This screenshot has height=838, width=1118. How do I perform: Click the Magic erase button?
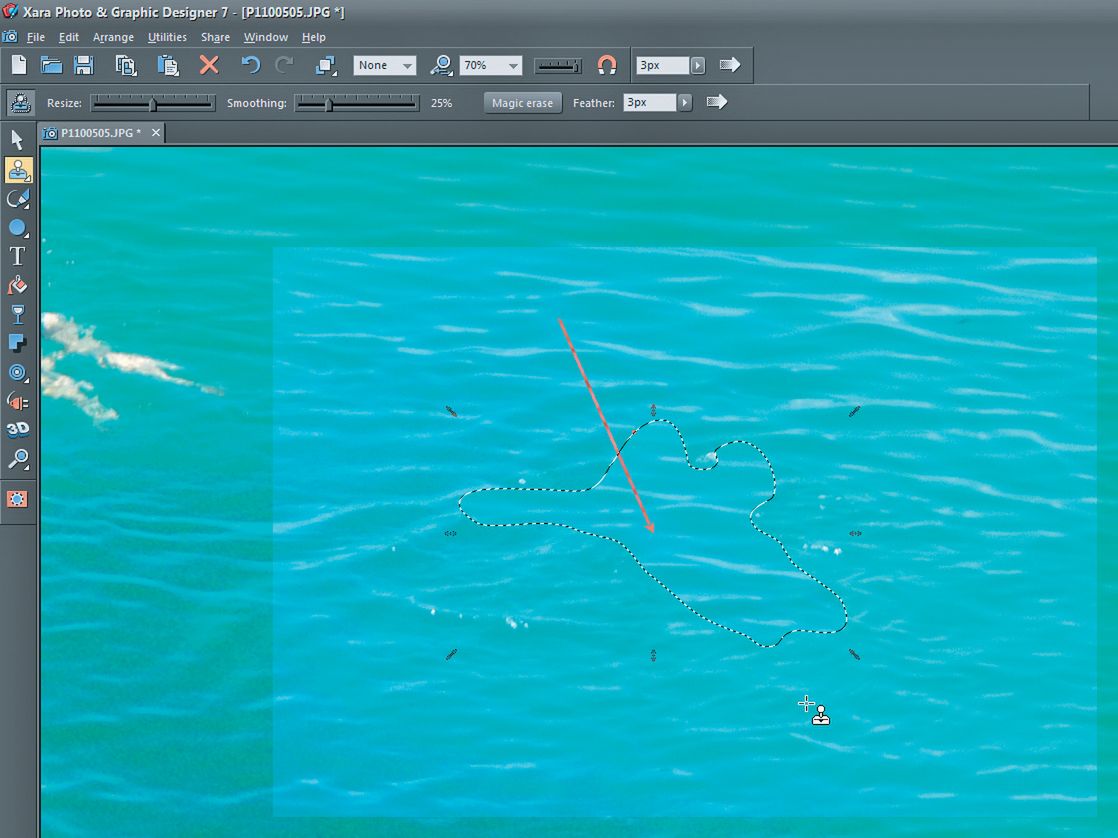coord(523,103)
